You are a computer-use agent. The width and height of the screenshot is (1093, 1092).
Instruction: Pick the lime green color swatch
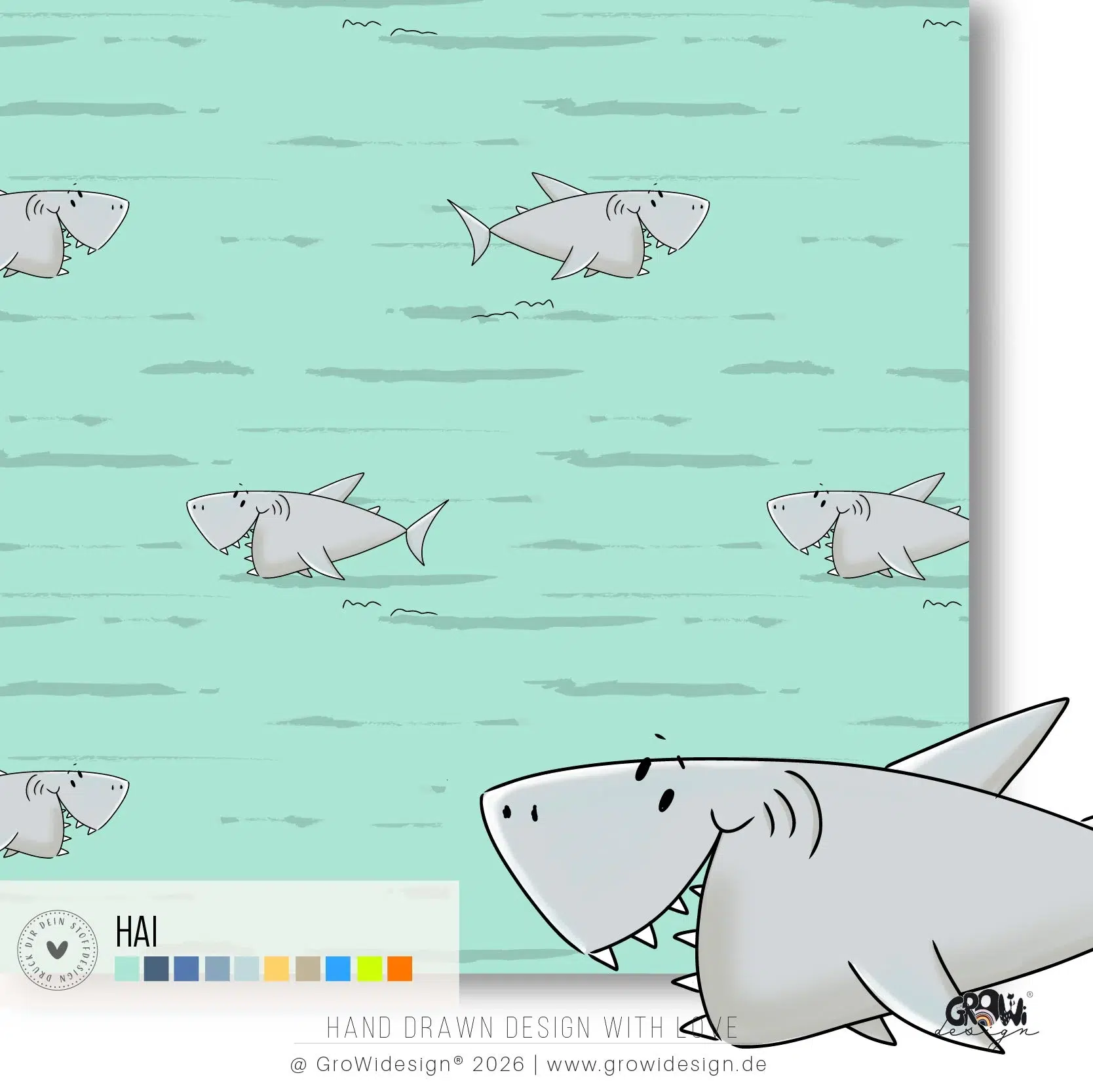coord(369,969)
